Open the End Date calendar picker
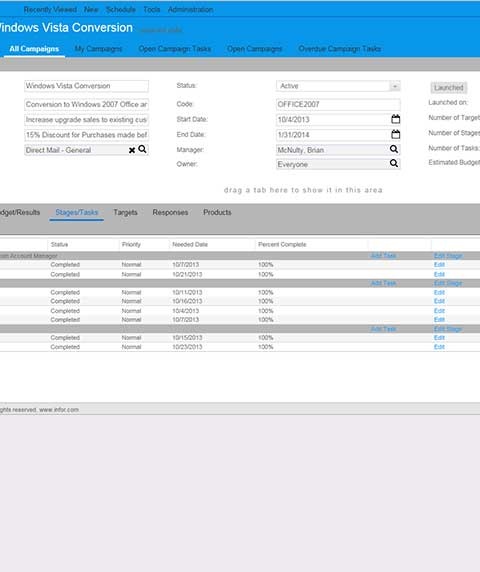 point(395,134)
